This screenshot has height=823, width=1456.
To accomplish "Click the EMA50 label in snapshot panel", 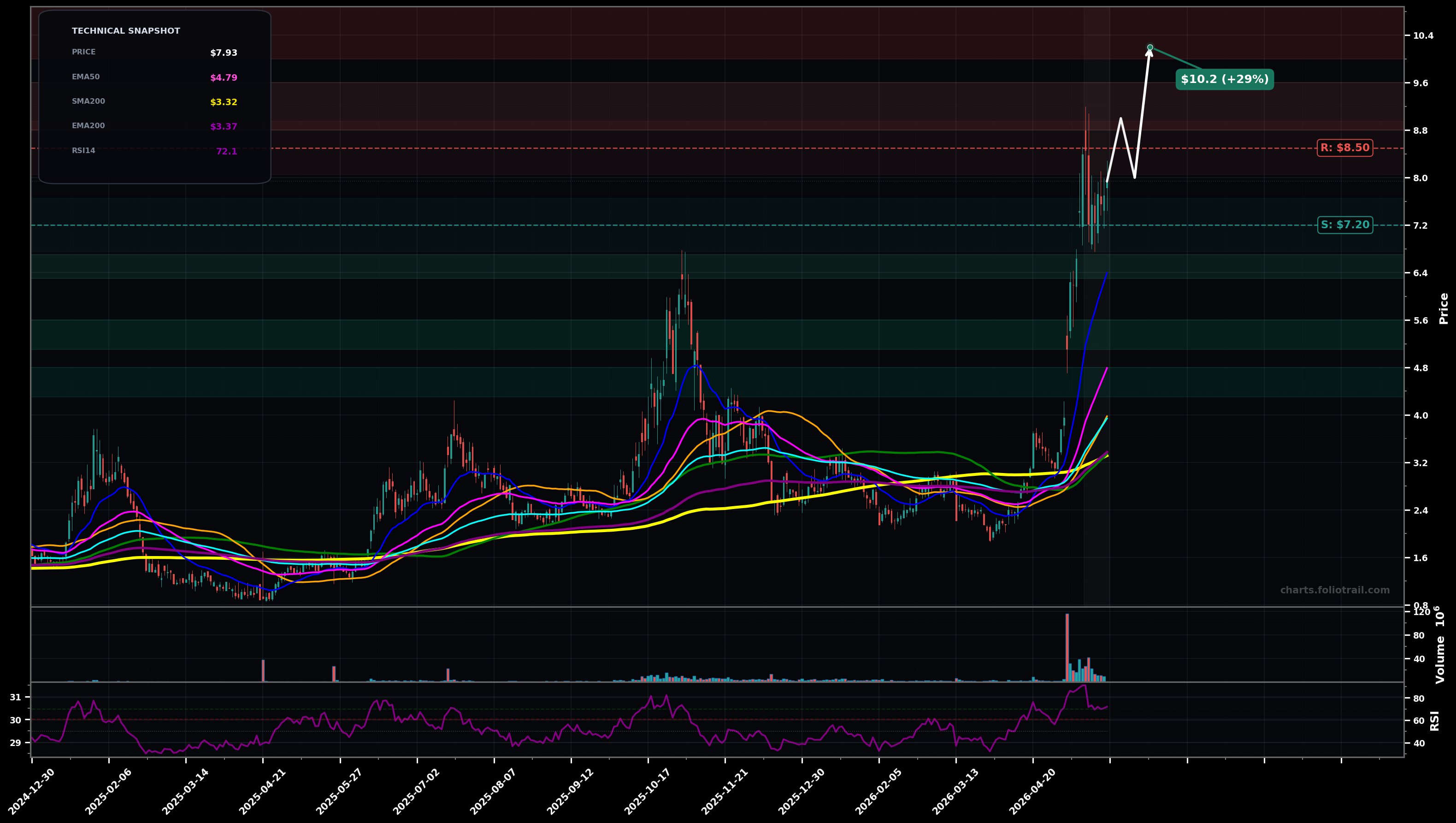I will [x=85, y=77].
